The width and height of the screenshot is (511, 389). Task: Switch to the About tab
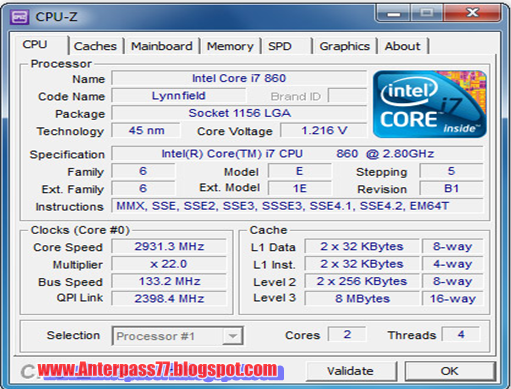[403, 46]
